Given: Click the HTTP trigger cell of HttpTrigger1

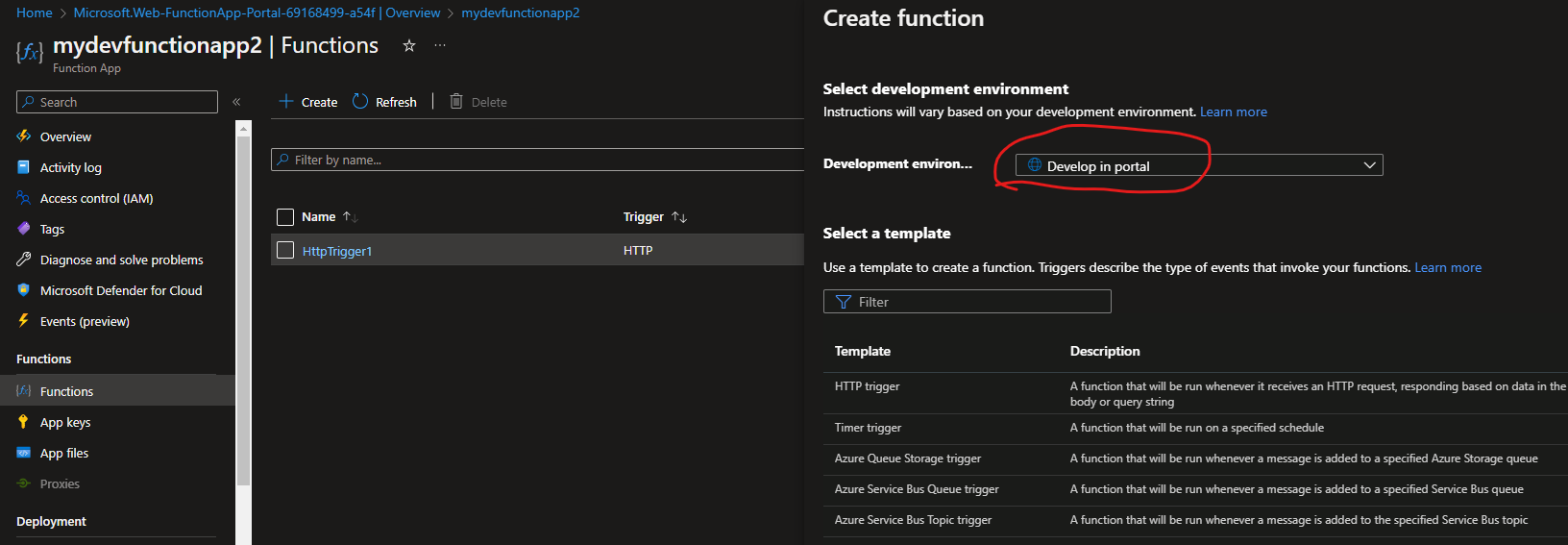Looking at the screenshot, I should pyautogui.click(x=638, y=250).
